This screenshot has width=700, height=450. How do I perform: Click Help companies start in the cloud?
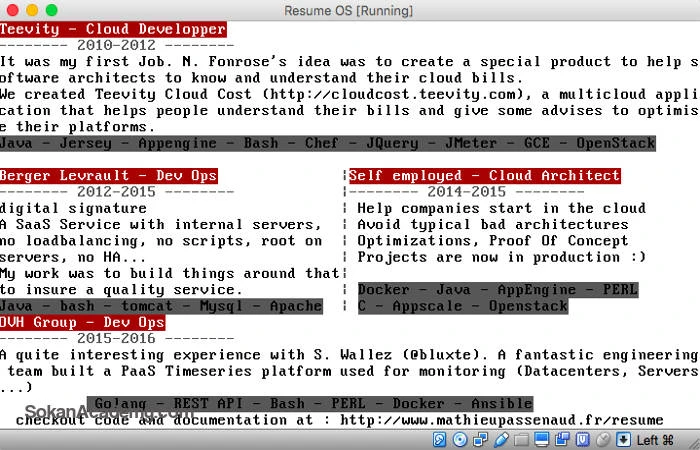coord(501,208)
